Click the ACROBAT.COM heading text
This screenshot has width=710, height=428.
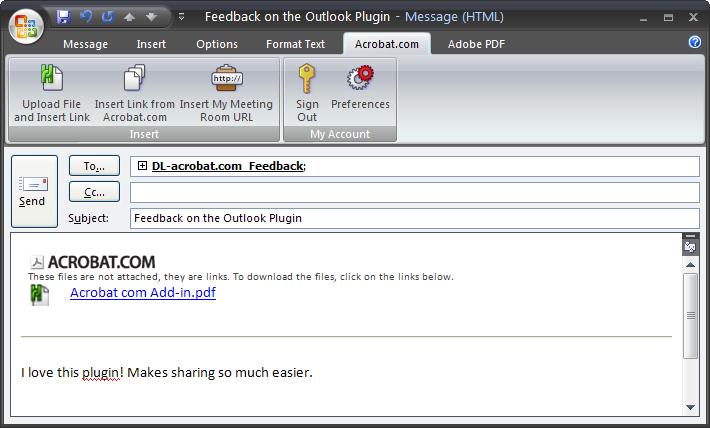101,262
